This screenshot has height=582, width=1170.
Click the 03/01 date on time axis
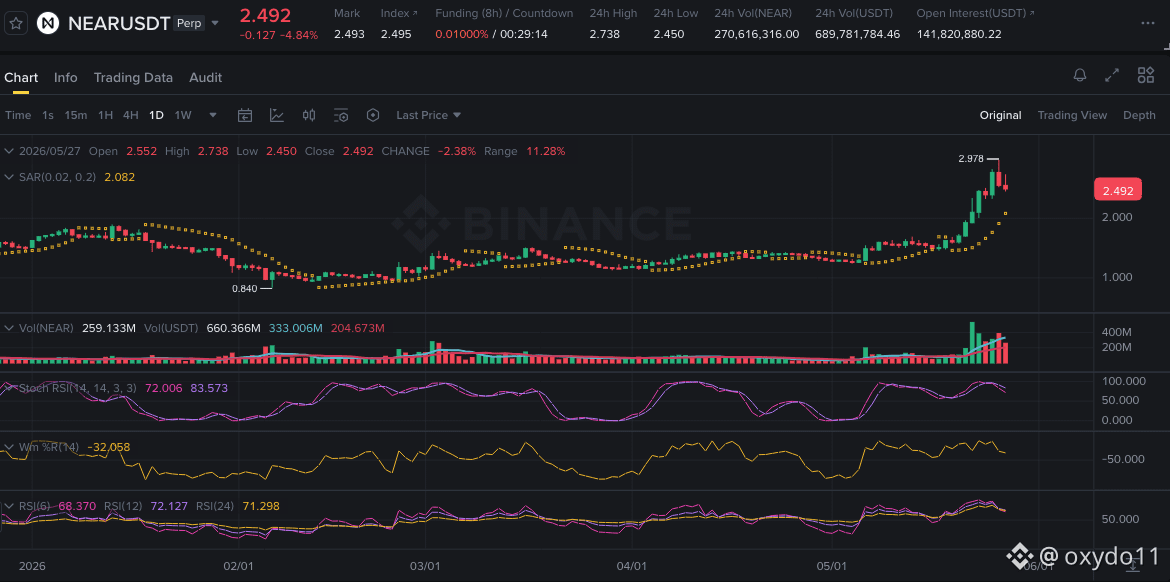[x=425, y=566]
